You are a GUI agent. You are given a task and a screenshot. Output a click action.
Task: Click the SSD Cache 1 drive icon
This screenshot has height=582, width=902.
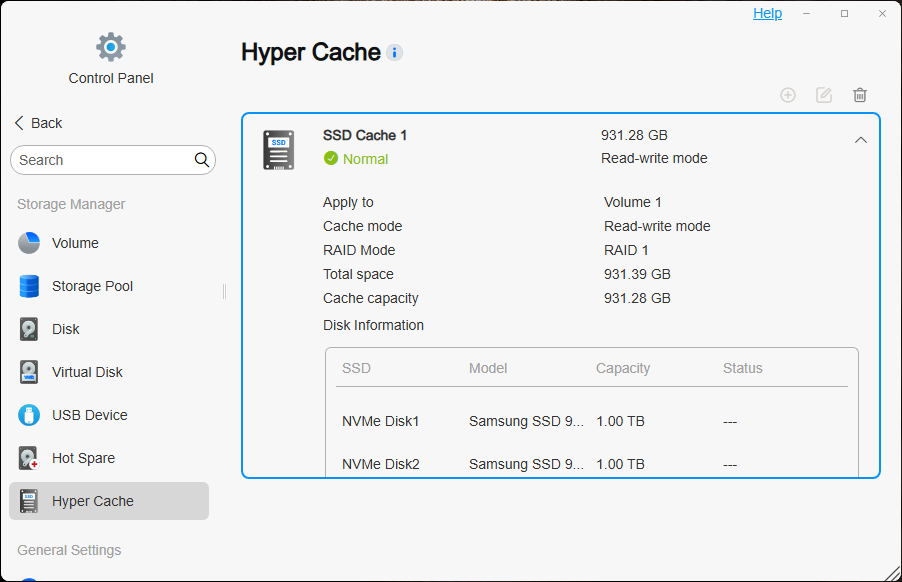279,150
